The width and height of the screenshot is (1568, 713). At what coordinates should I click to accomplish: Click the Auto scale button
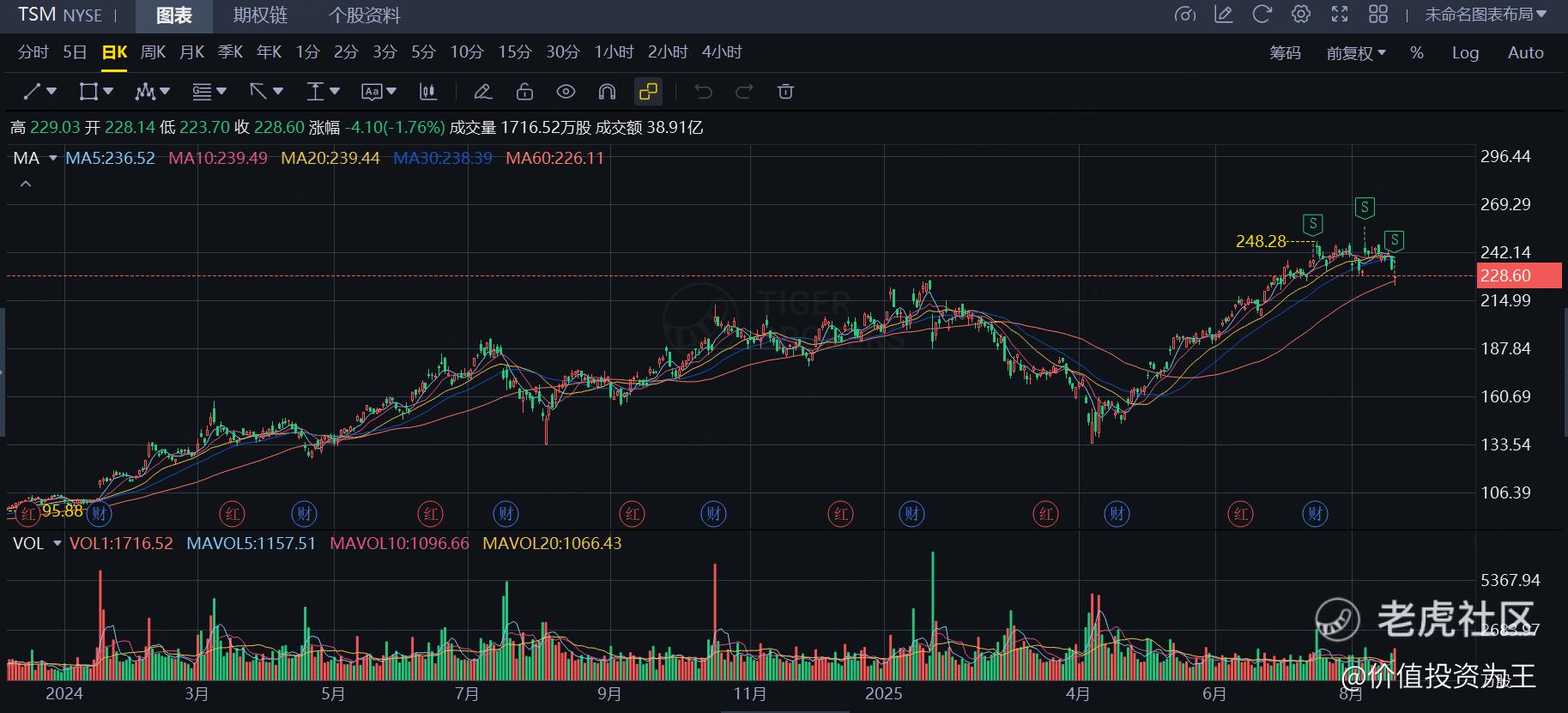coord(1525,53)
